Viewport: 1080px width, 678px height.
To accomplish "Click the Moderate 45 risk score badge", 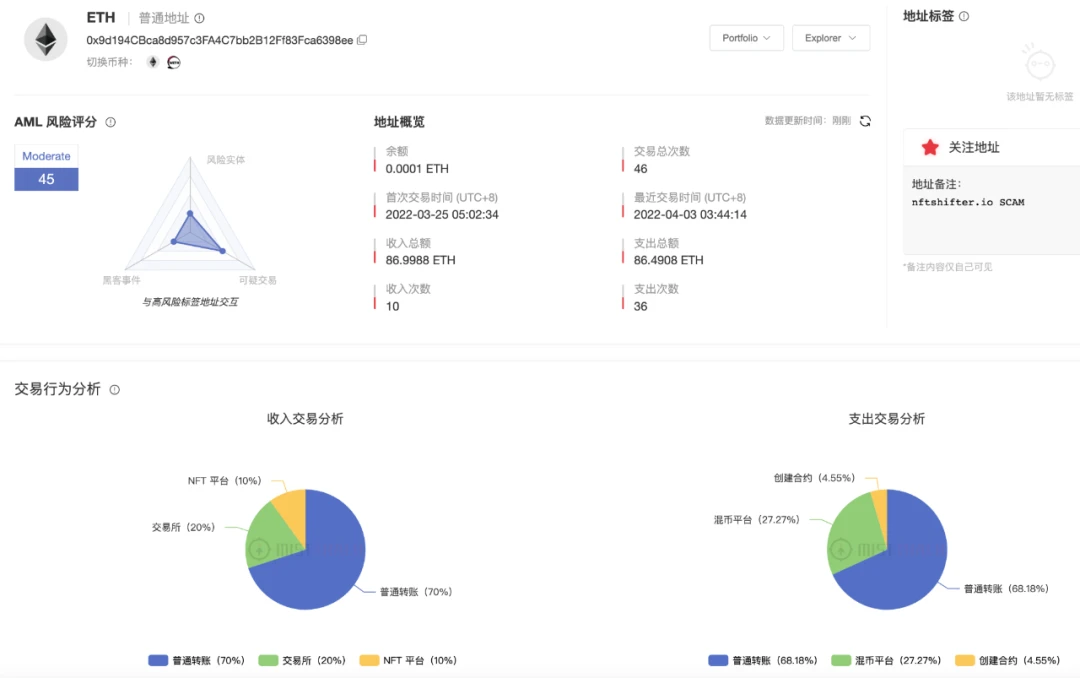I will (46, 167).
